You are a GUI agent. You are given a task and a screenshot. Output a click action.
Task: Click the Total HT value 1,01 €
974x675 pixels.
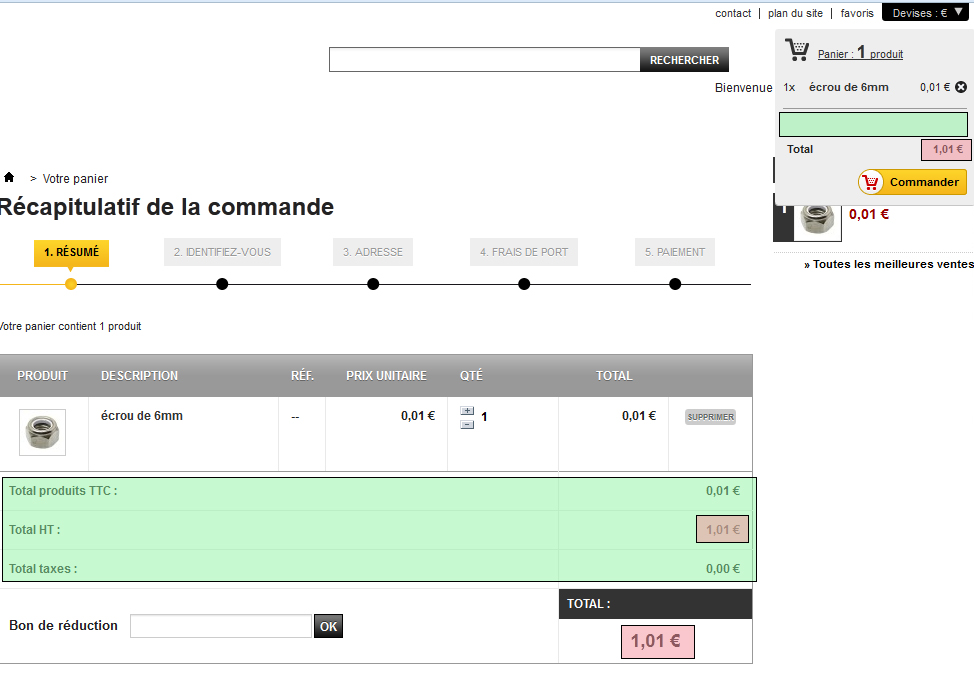tap(722, 530)
